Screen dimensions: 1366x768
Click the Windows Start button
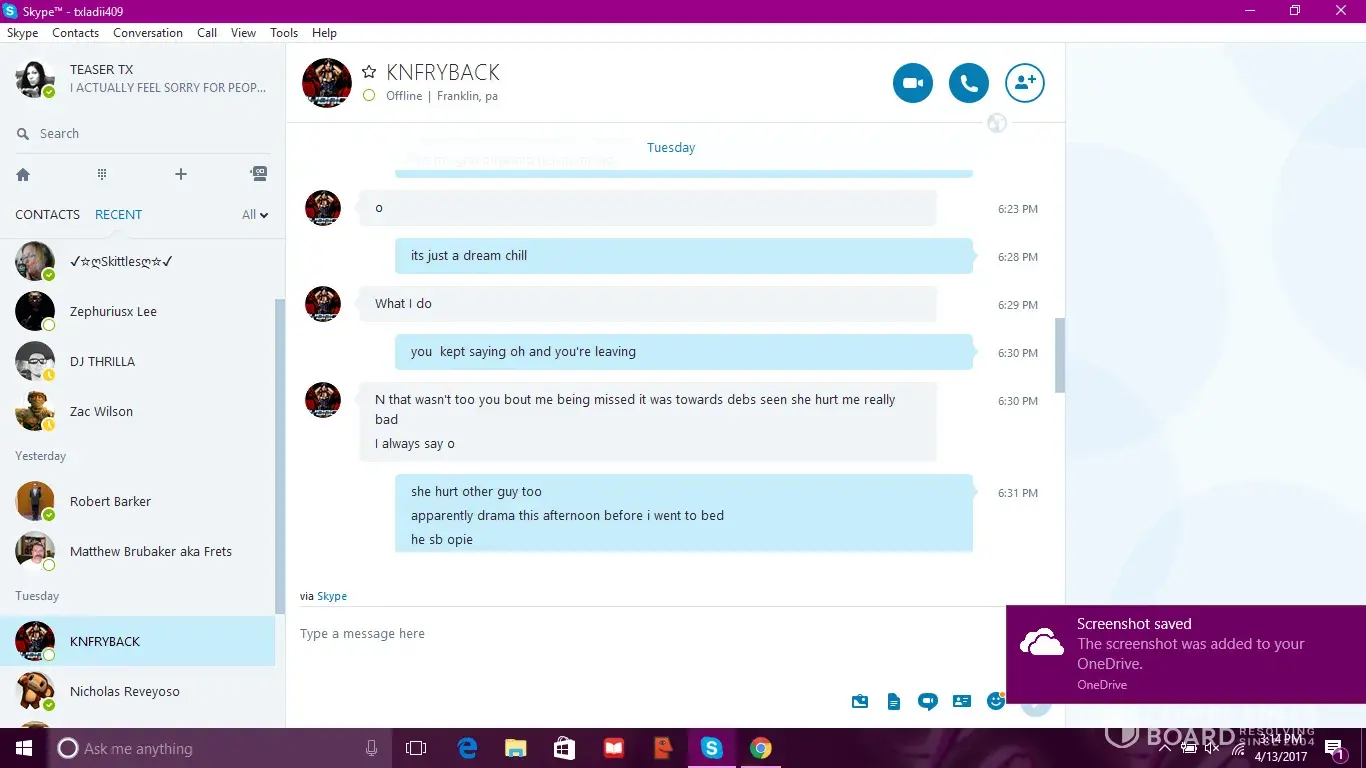pyautogui.click(x=23, y=748)
